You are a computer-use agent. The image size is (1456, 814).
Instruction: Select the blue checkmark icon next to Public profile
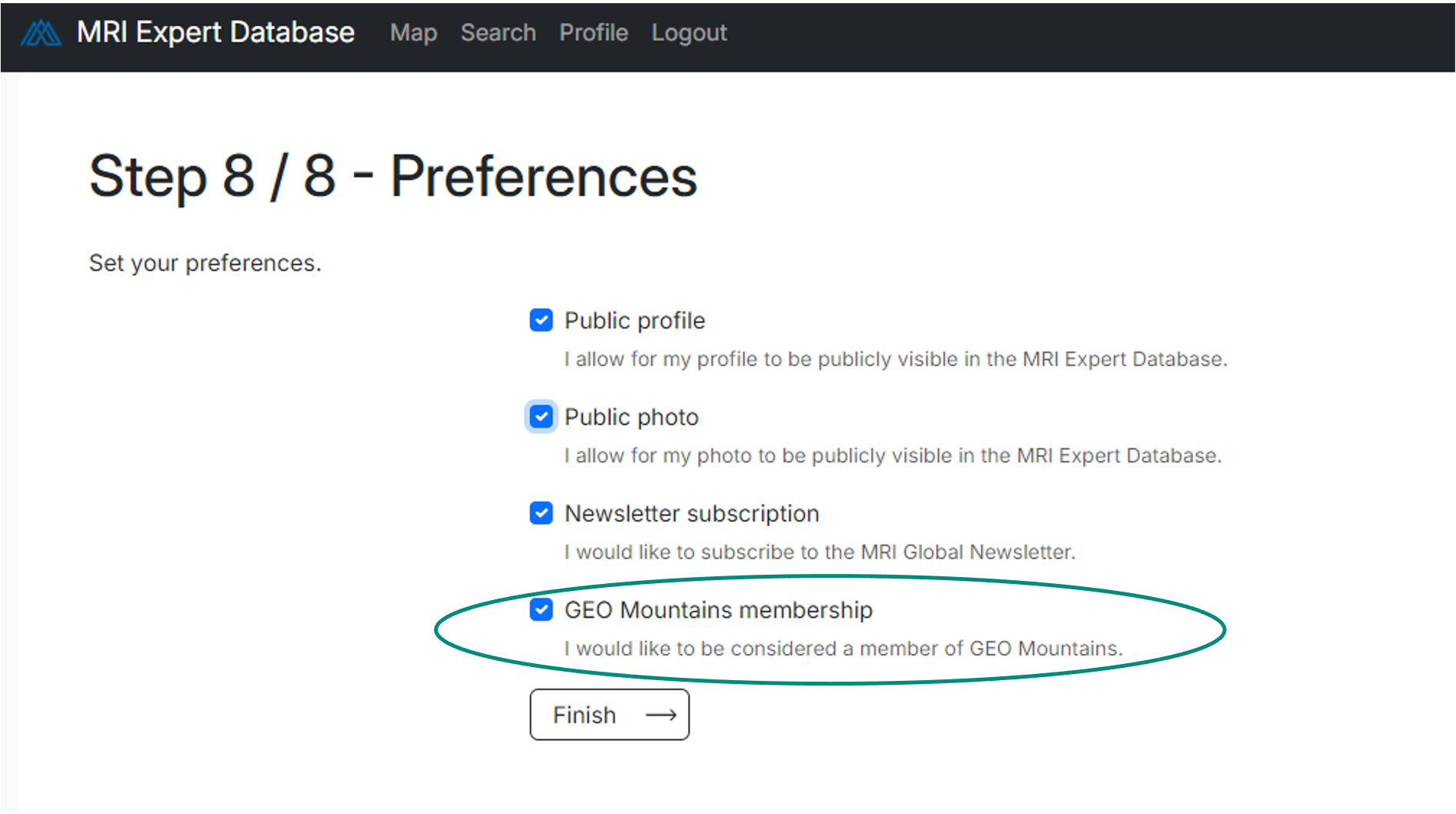pos(541,320)
